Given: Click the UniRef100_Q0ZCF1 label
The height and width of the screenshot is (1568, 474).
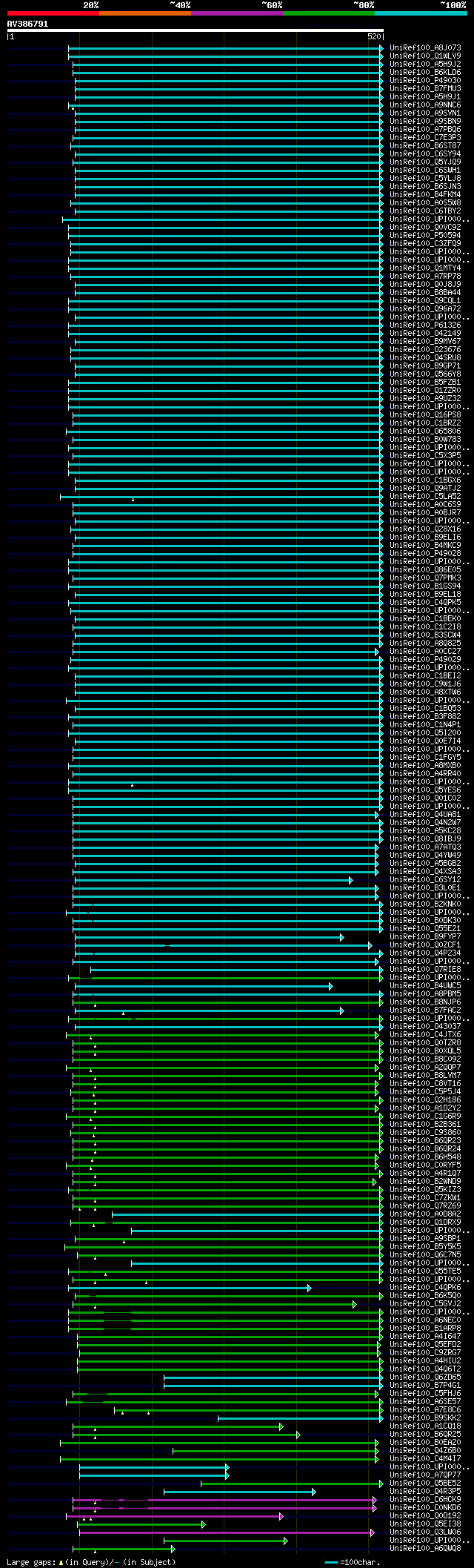Looking at the screenshot, I should (x=425, y=945).
